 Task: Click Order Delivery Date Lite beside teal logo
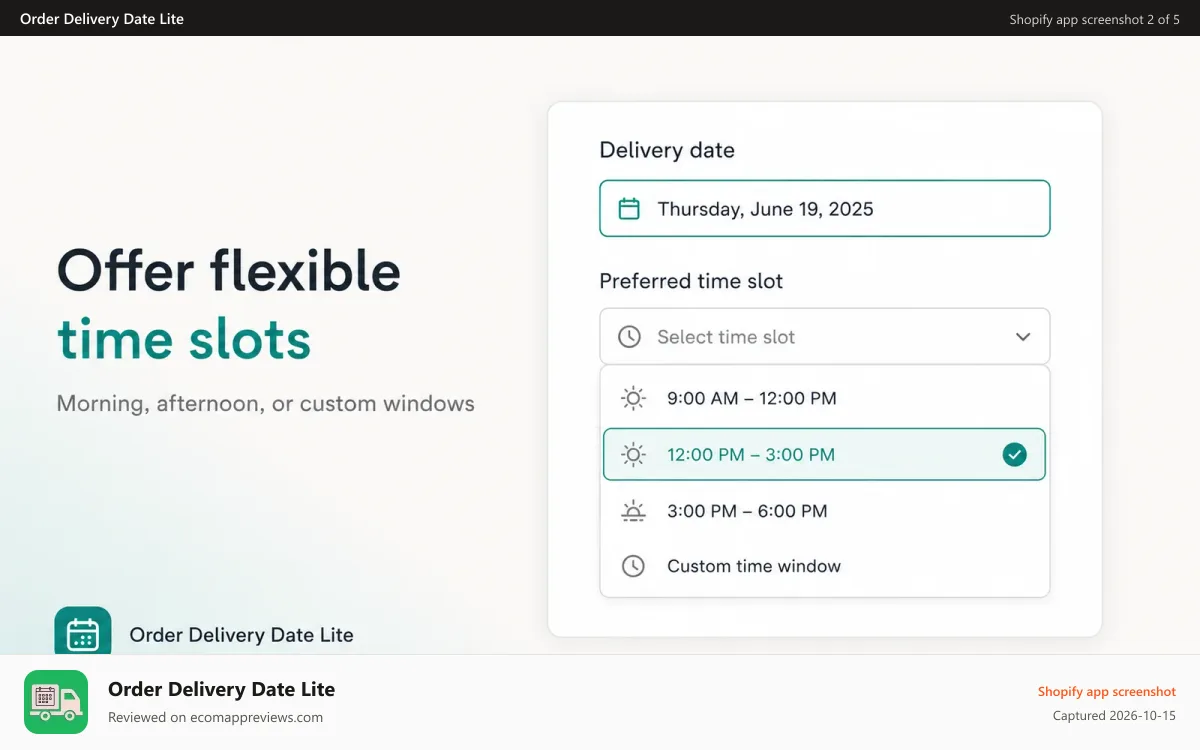click(241, 635)
